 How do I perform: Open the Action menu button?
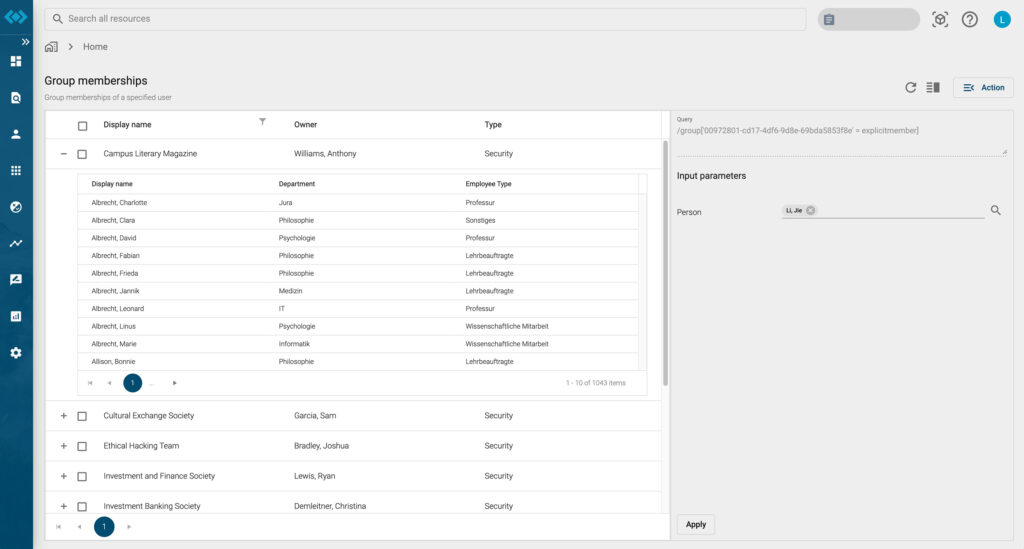pyautogui.click(x=983, y=87)
